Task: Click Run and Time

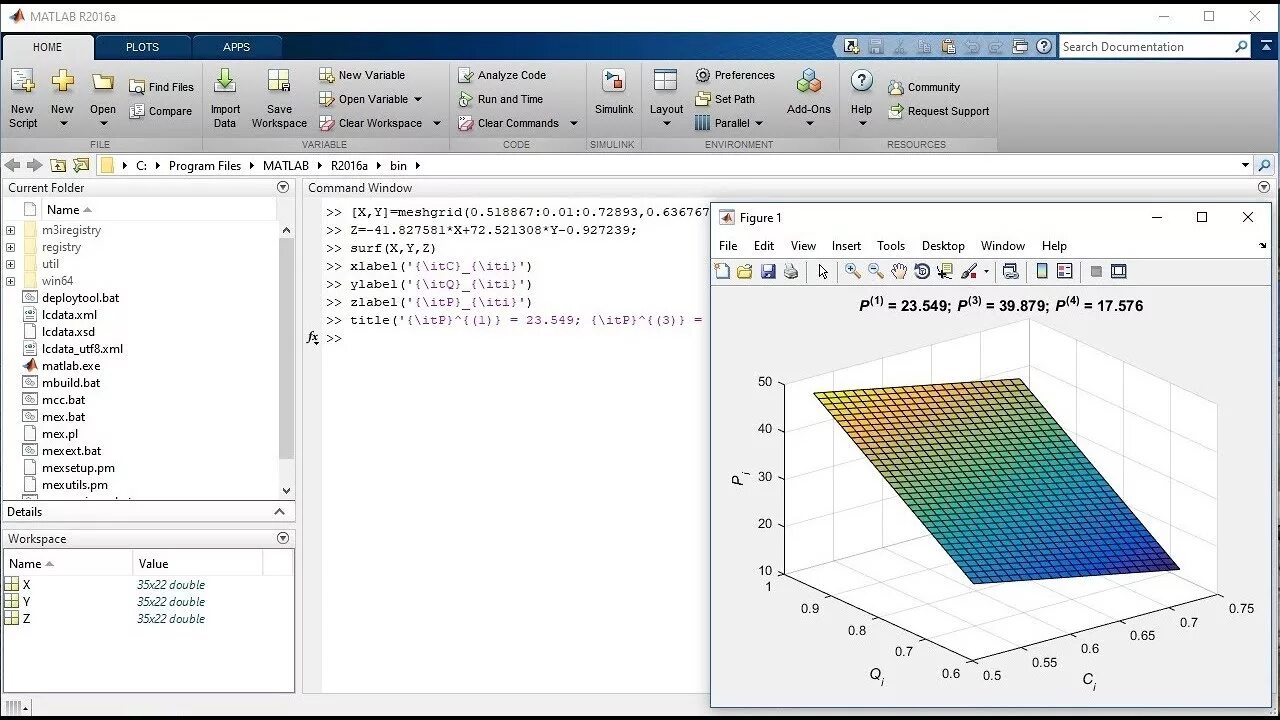Action: pyautogui.click(x=501, y=99)
